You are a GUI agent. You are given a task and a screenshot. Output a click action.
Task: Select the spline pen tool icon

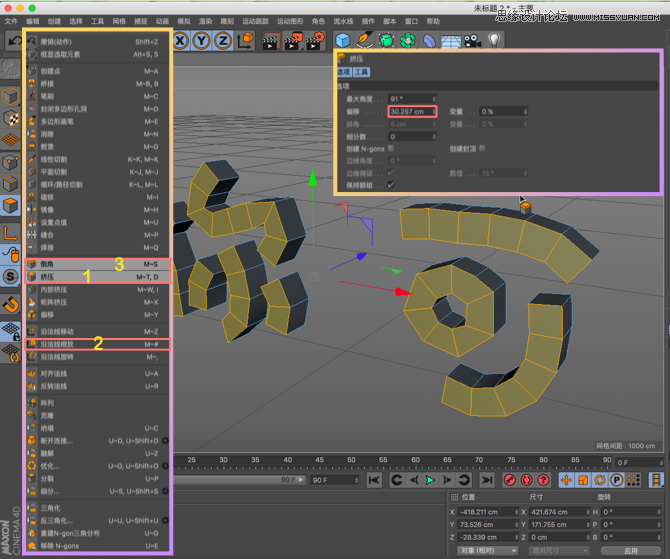pos(364,41)
